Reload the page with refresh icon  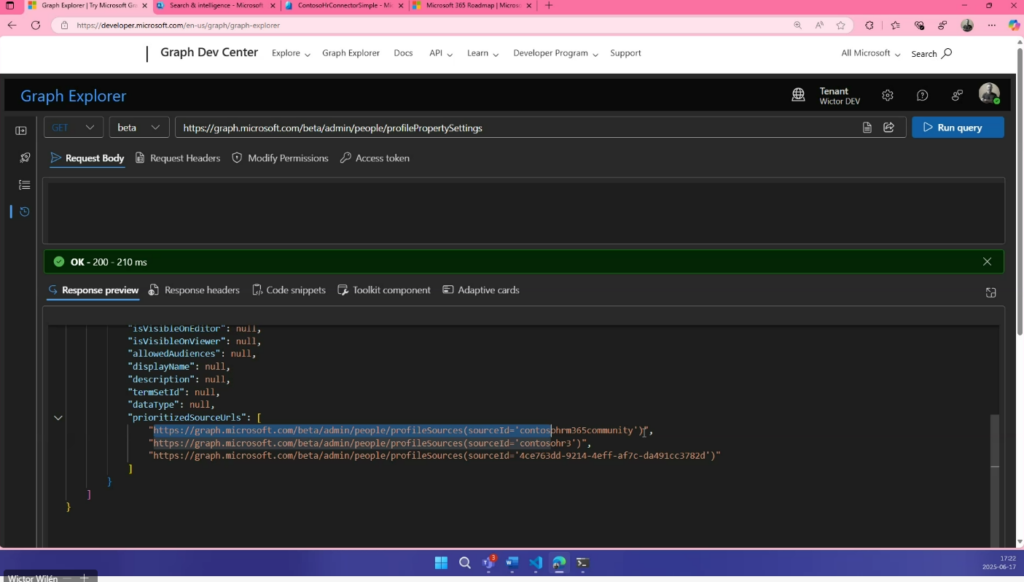point(35,25)
